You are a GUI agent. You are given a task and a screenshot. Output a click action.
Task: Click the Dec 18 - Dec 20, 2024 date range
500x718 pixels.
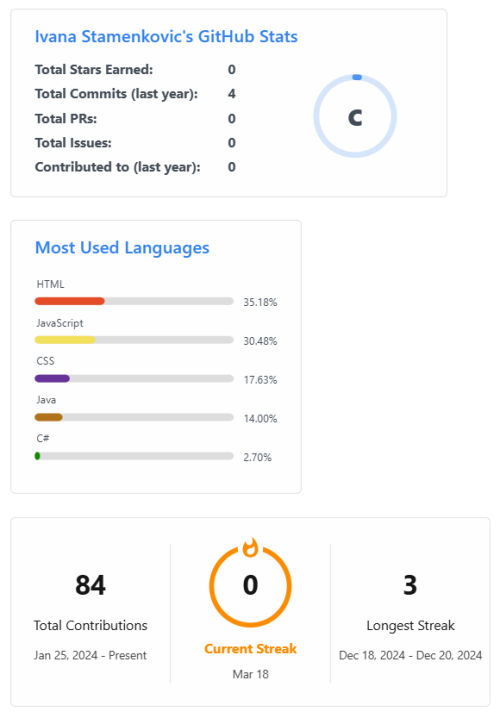tap(410, 655)
